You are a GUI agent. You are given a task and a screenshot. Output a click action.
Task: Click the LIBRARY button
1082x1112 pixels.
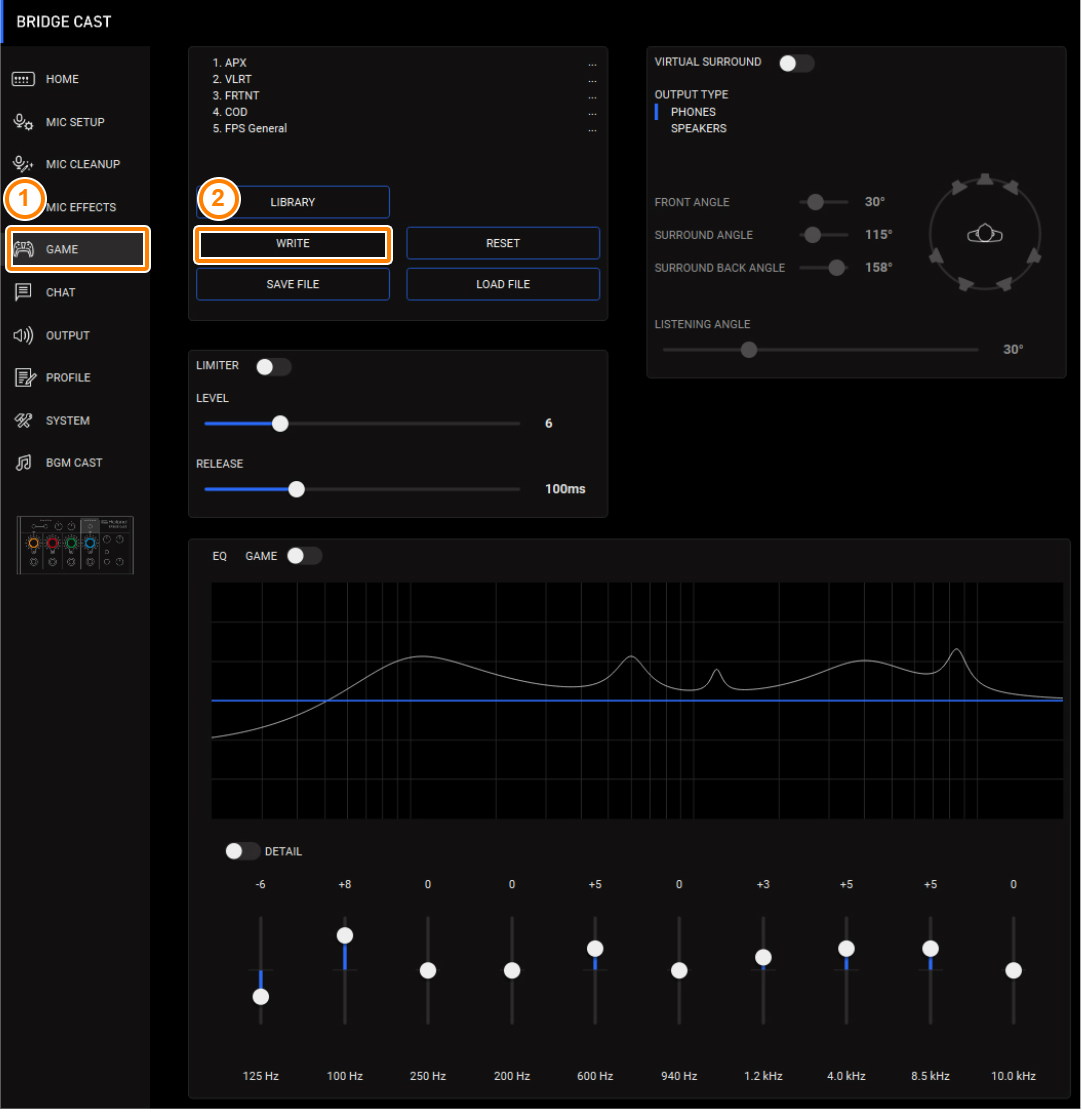pyautogui.click(x=293, y=202)
